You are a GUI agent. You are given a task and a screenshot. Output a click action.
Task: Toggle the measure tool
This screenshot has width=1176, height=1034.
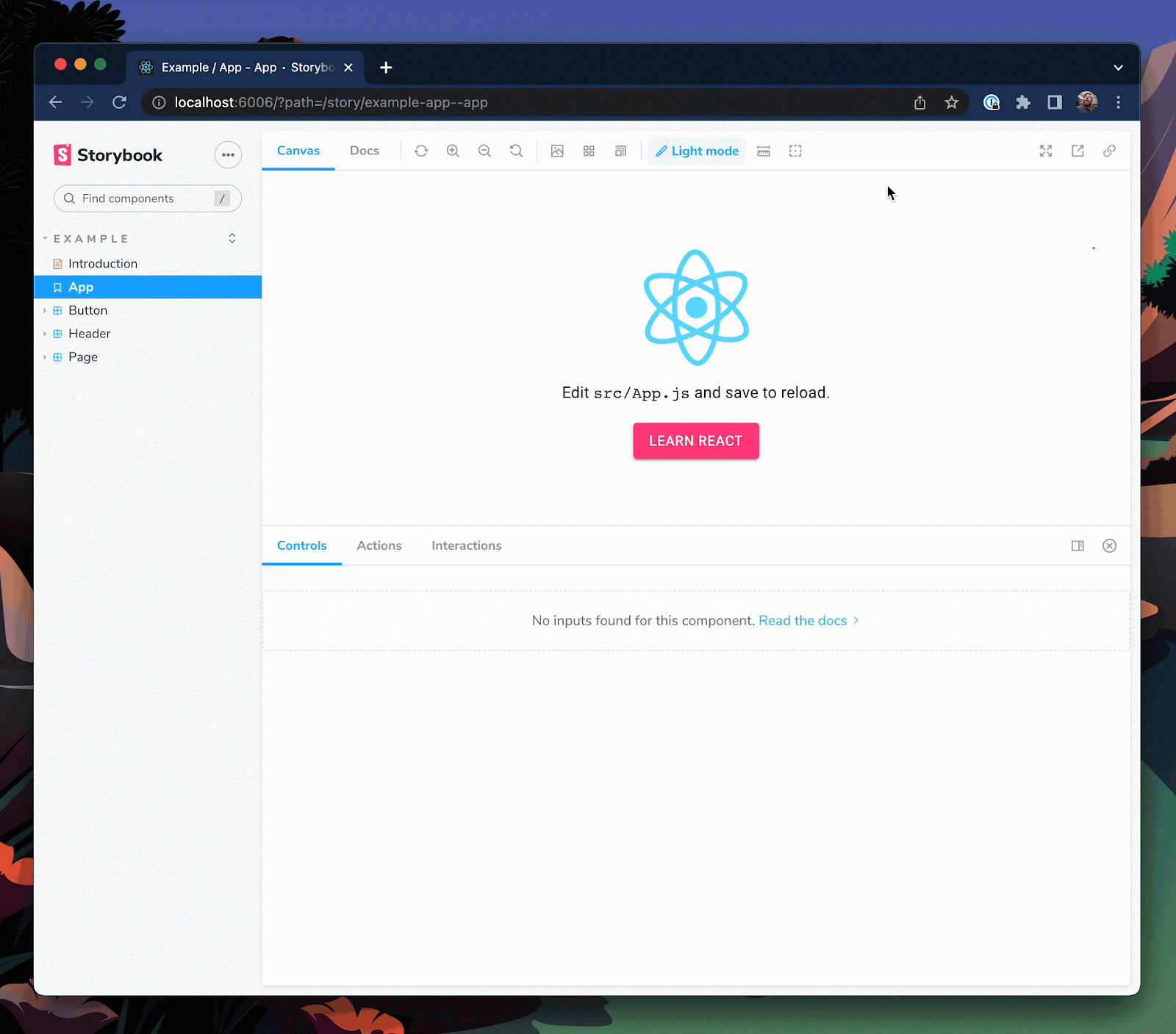tap(764, 151)
